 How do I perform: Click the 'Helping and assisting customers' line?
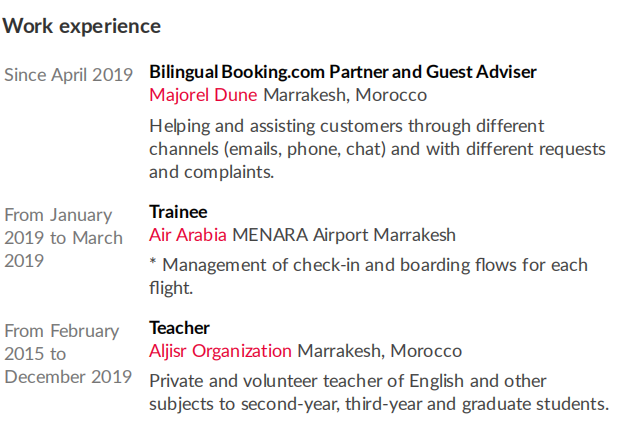tap(347, 126)
